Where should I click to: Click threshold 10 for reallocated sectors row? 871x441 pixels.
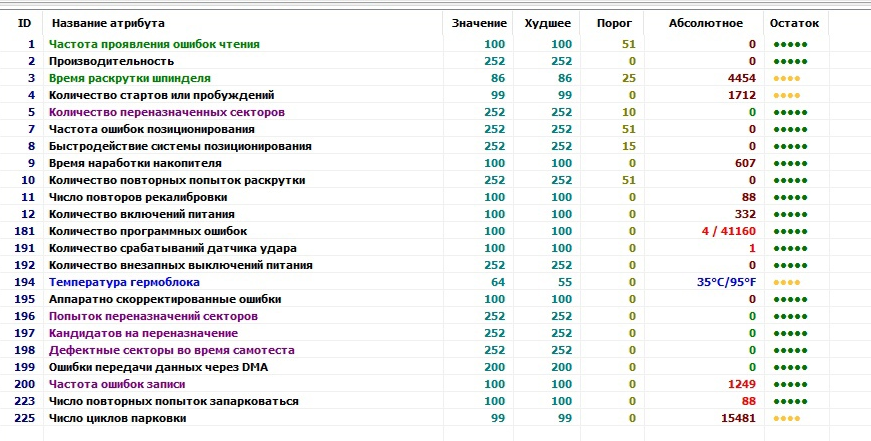[x=629, y=112]
